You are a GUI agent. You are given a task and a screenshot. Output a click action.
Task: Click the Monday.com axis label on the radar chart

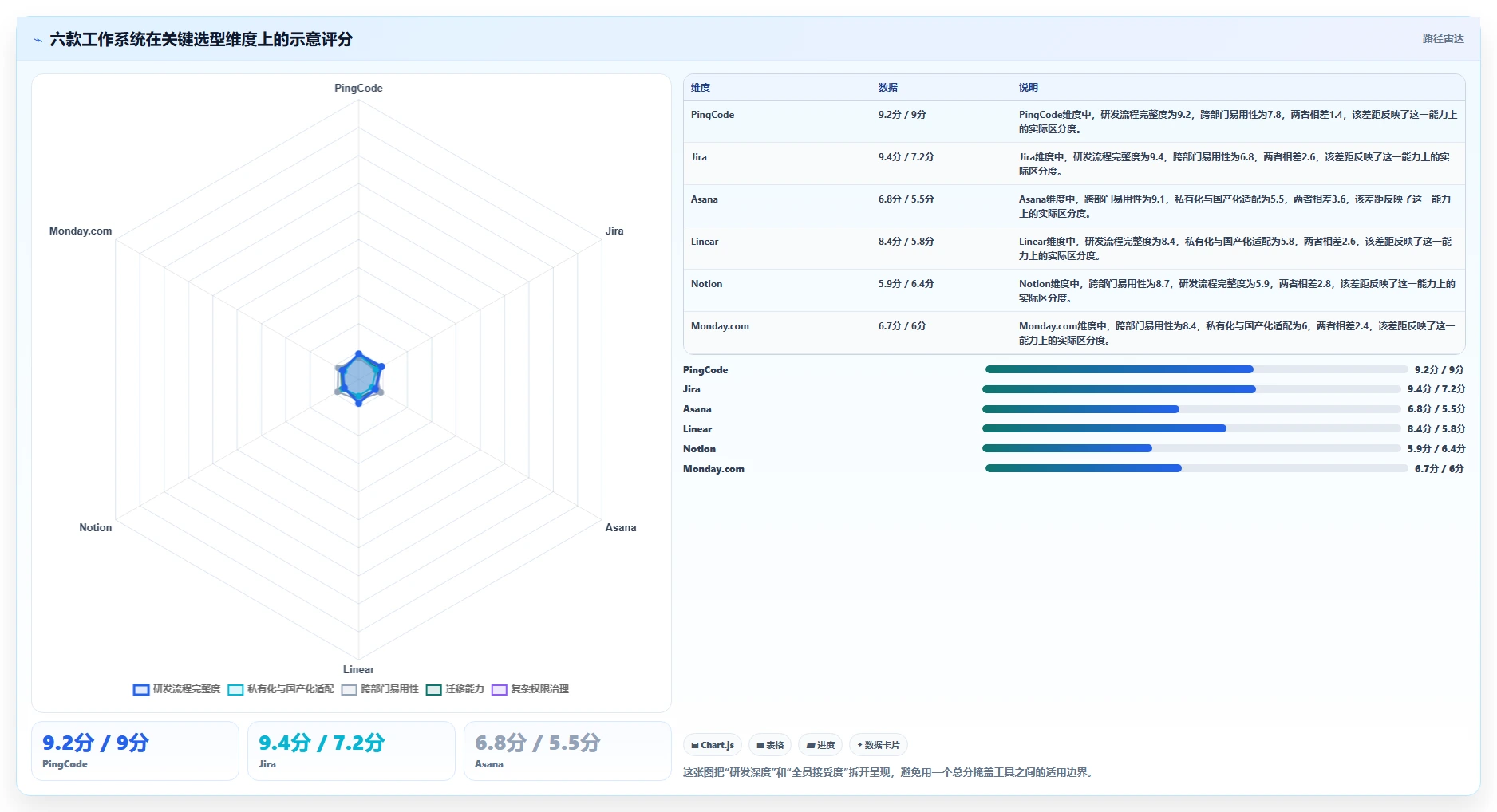[81, 231]
